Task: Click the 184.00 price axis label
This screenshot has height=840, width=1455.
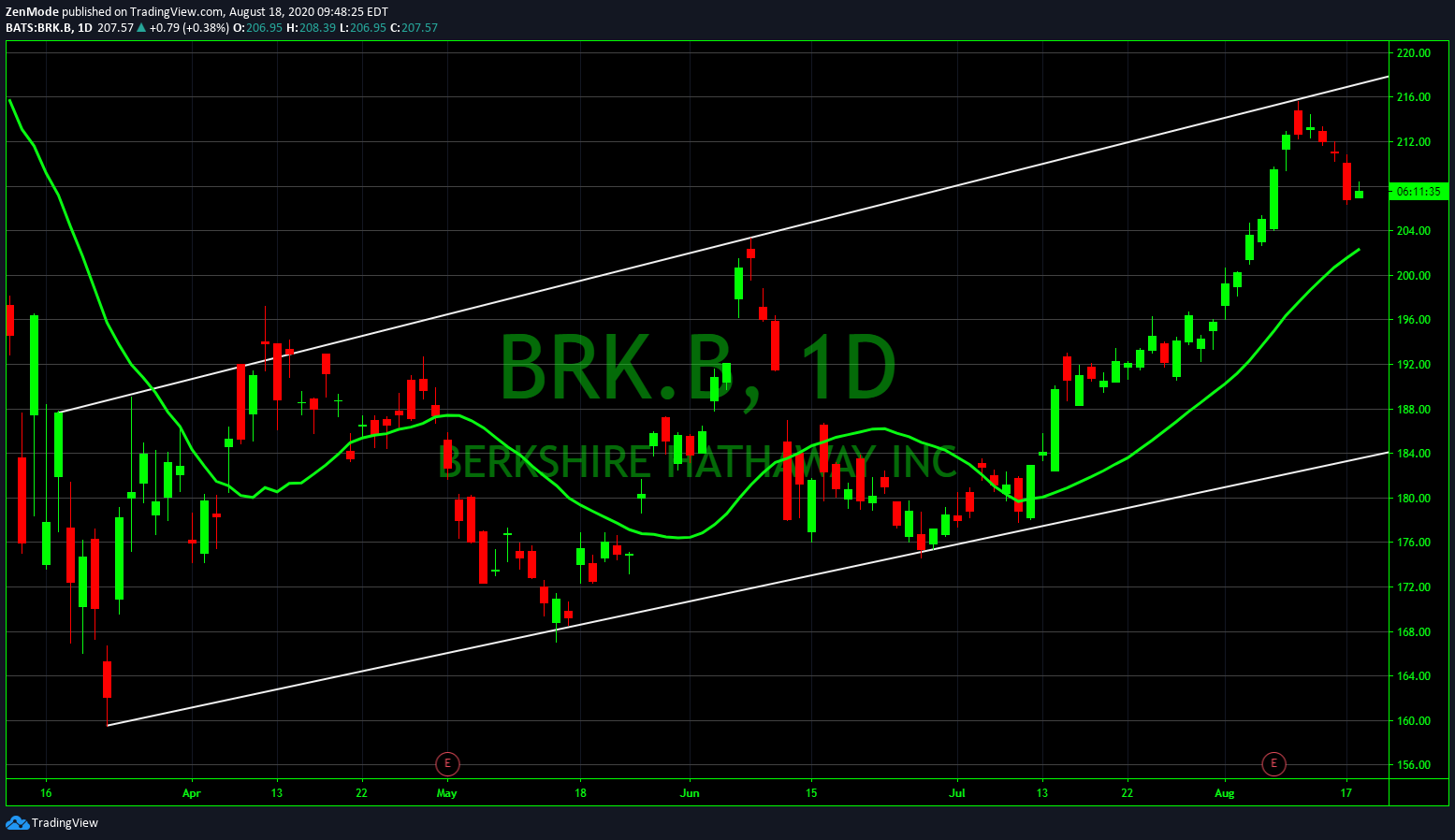Action: (1414, 454)
